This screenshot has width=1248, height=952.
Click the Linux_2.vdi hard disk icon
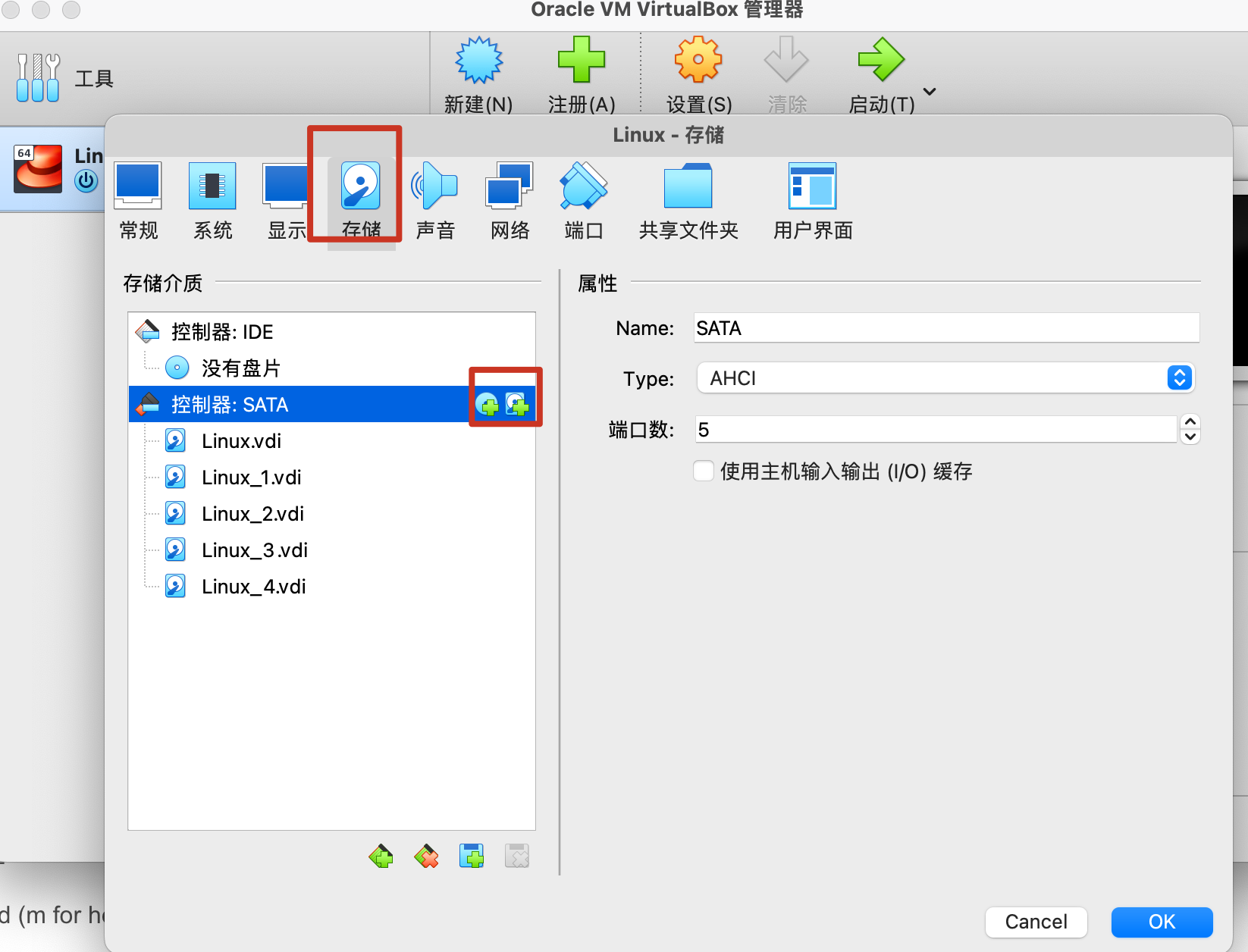175,513
